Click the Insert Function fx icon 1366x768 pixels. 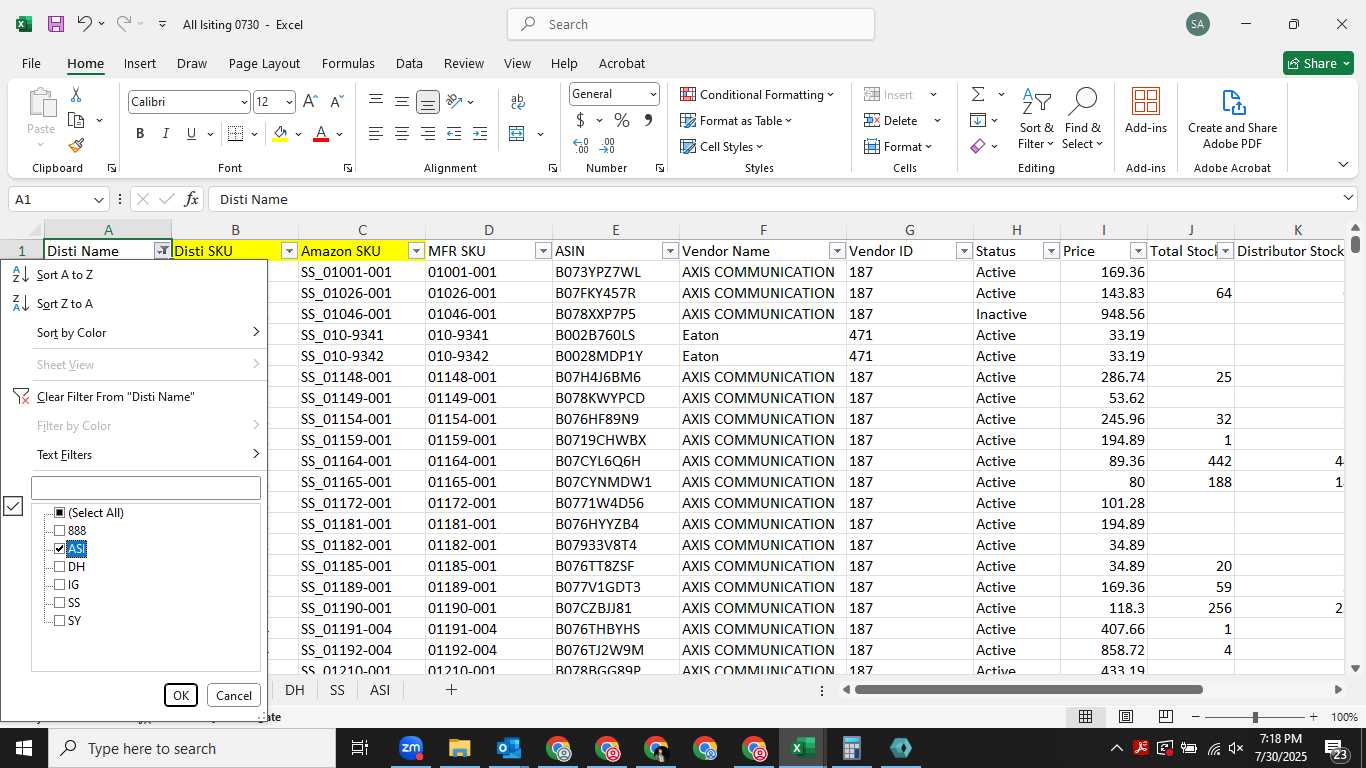192,199
